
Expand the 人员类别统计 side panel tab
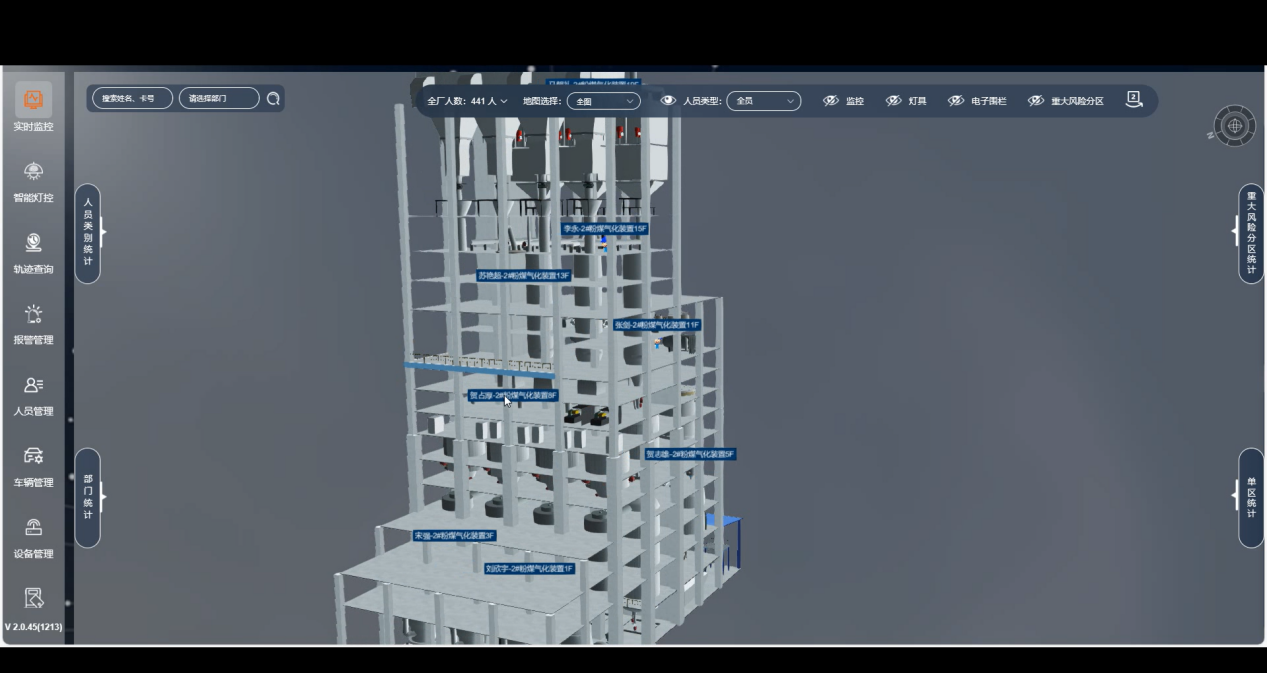pyautogui.click(x=88, y=233)
